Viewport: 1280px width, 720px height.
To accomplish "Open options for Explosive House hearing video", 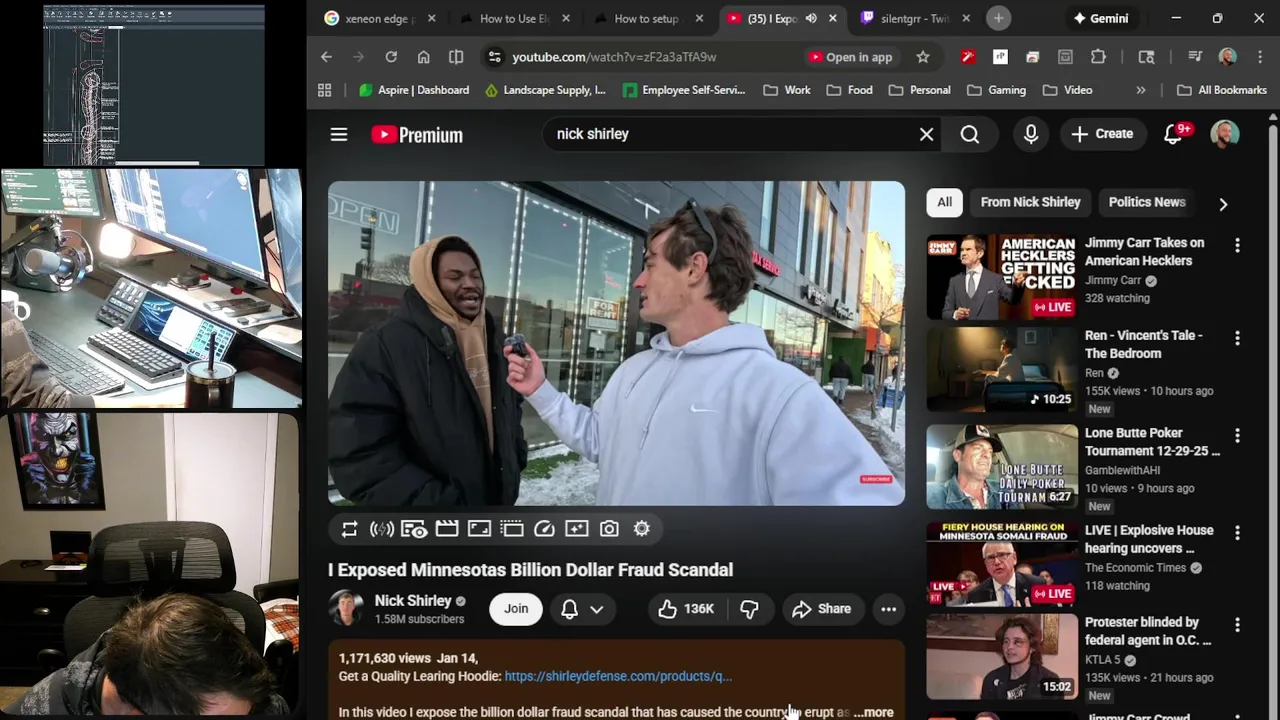I will (x=1237, y=533).
